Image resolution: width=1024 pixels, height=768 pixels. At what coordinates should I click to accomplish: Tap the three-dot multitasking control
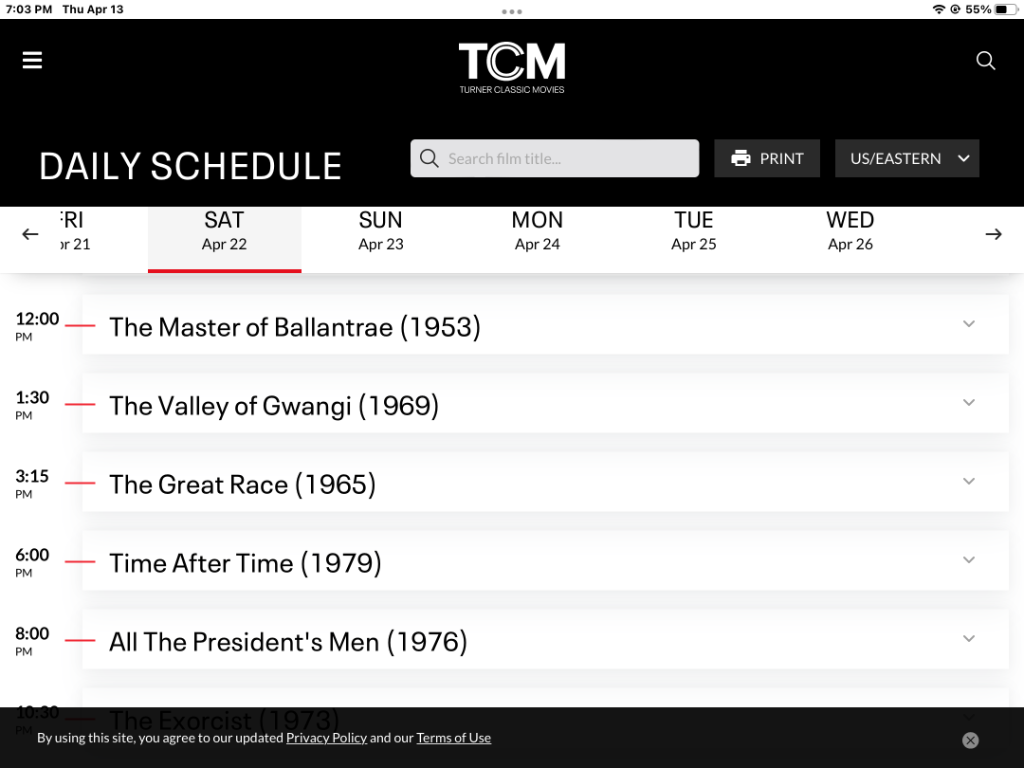512,11
